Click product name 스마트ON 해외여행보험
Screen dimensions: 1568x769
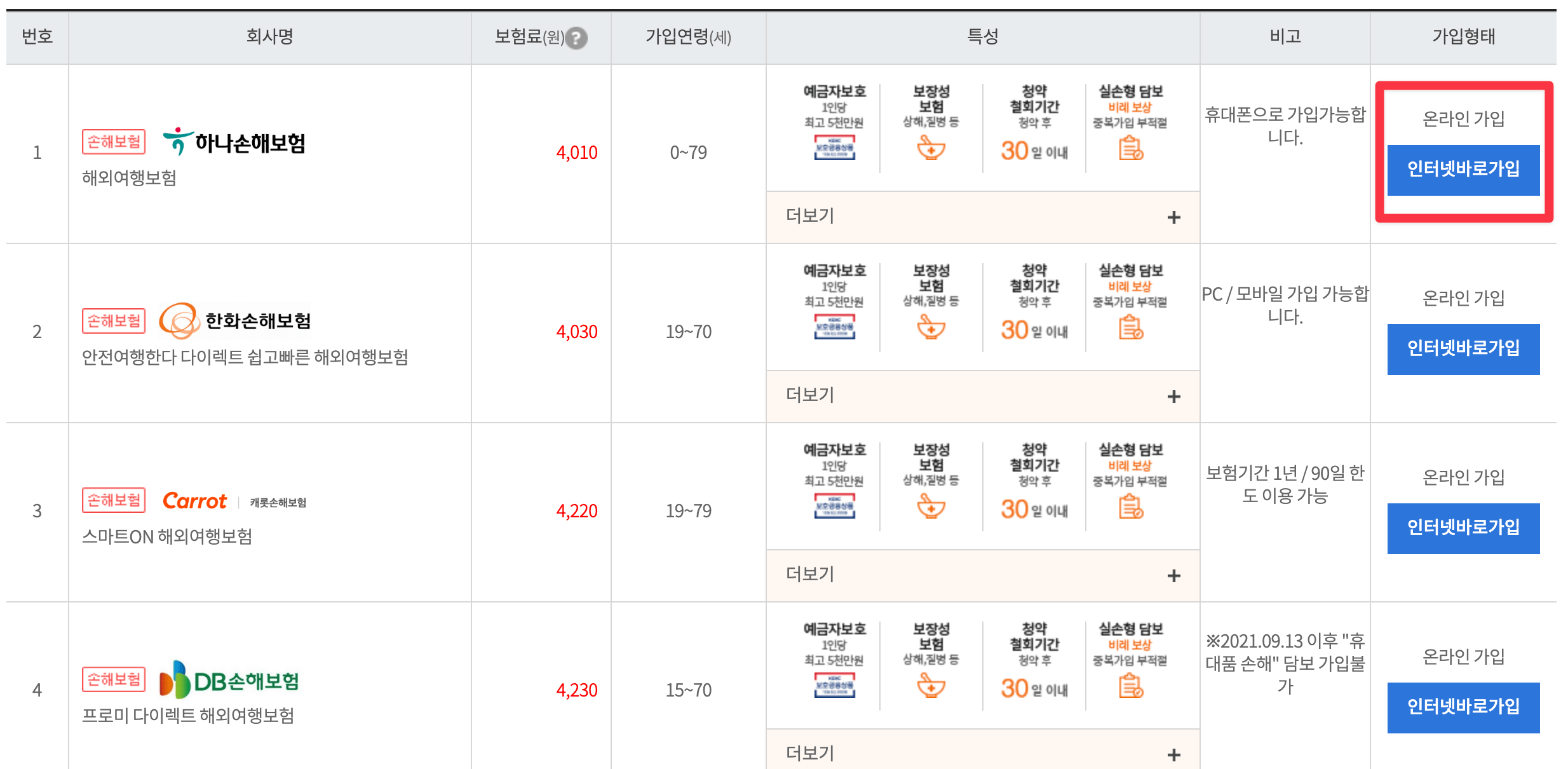click(x=167, y=536)
